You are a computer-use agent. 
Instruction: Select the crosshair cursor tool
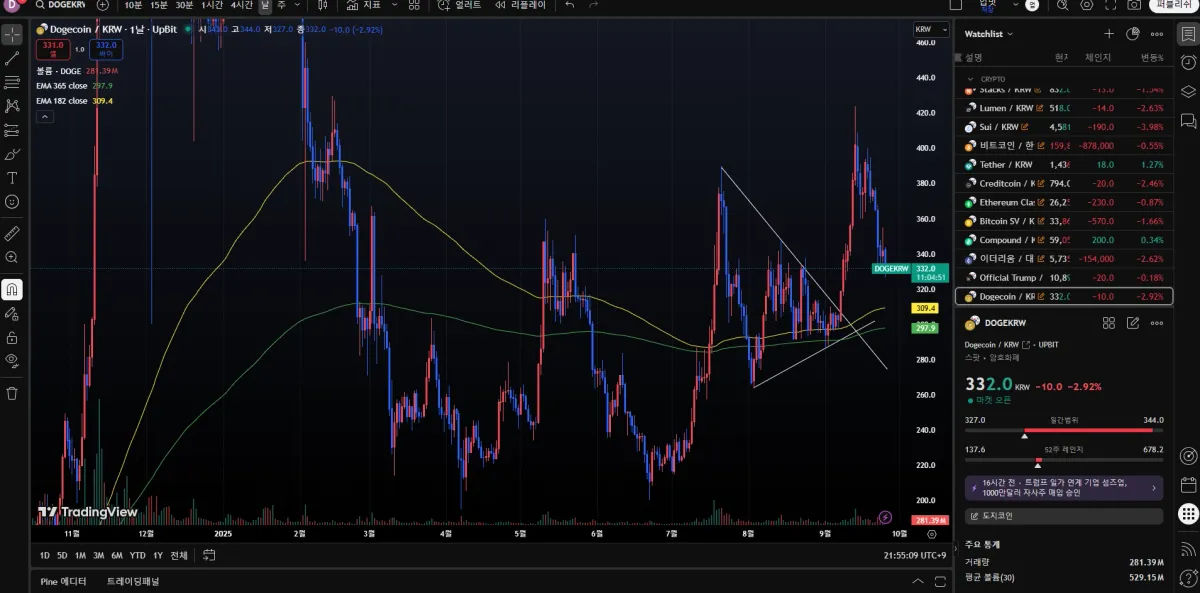(12, 35)
